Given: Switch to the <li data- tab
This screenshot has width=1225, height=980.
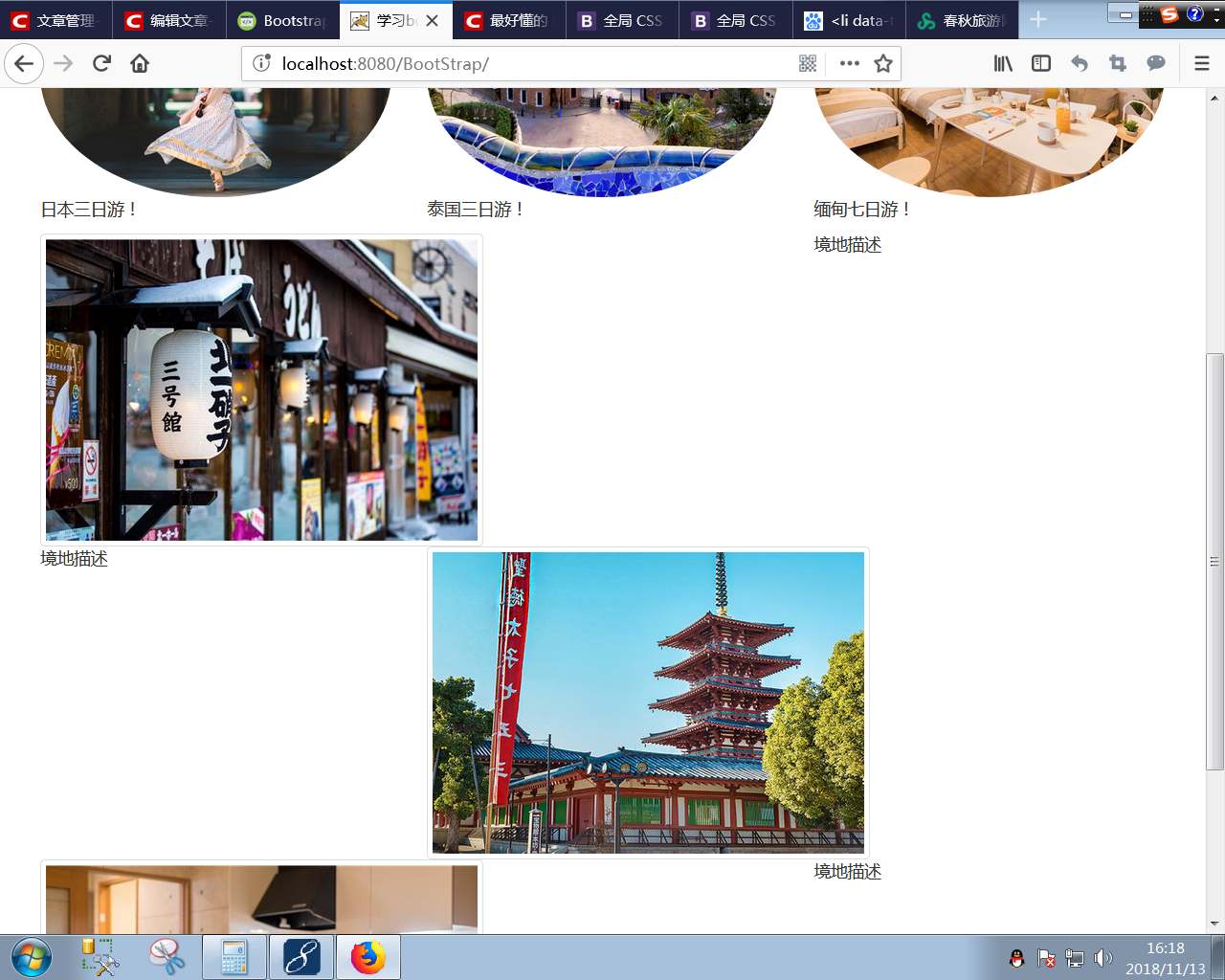Looking at the screenshot, I should pos(849,20).
